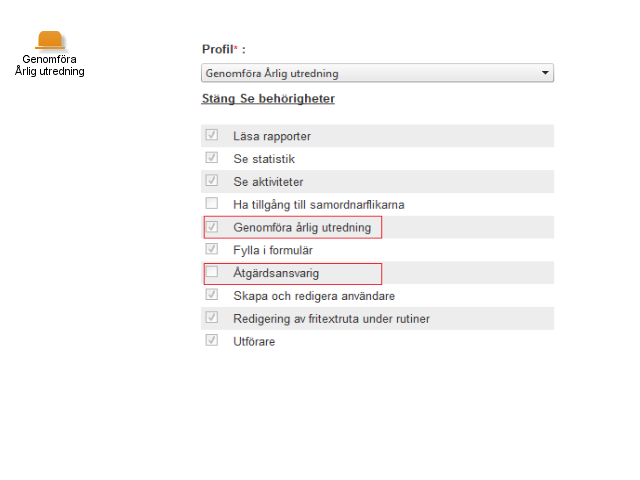Image resolution: width=640 pixels, height=480 pixels.
Task: Enable the Åtgärdsansvarig checkbox
Action: tap(211, 272)
